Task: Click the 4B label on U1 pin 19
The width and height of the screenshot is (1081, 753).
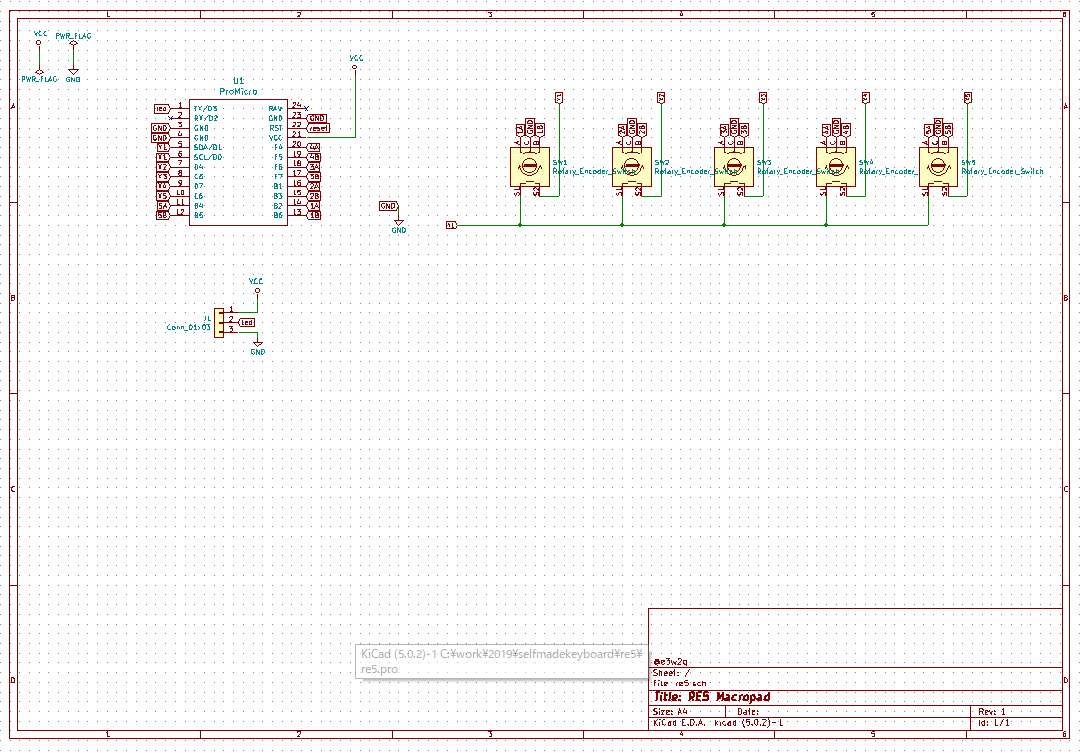Action: [x=314, y=157]
